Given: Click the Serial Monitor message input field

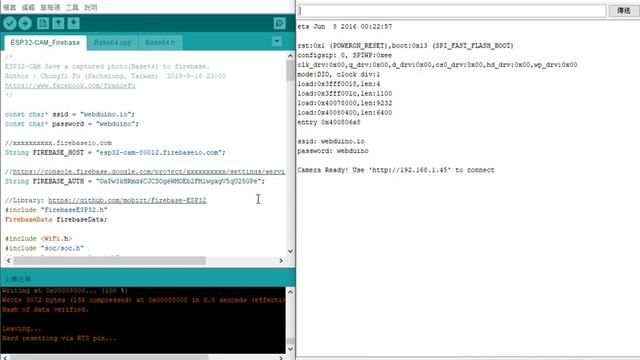Looking at the screenshot, I should click(452, 11).
